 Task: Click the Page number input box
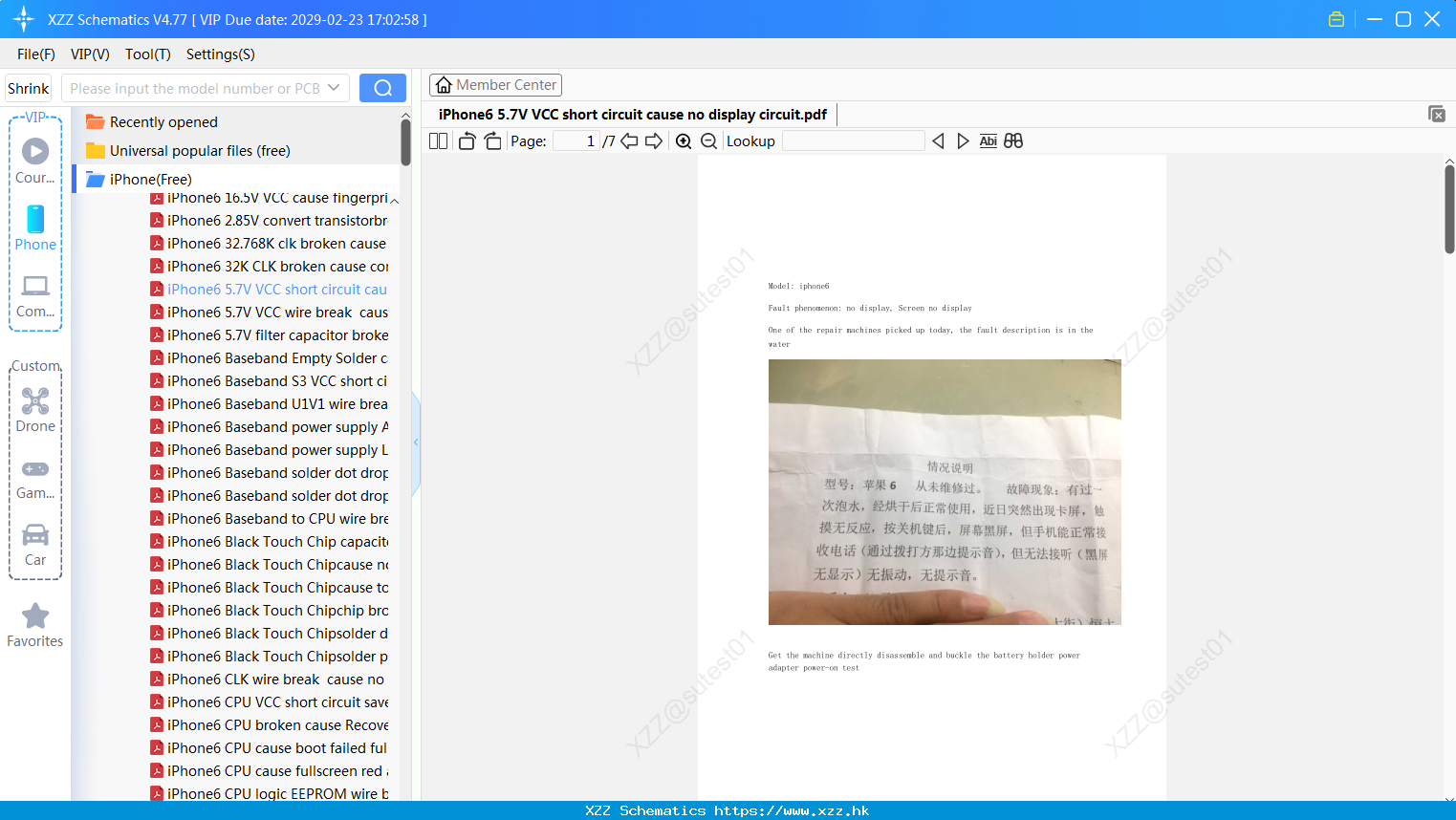(x=576, y=141)
